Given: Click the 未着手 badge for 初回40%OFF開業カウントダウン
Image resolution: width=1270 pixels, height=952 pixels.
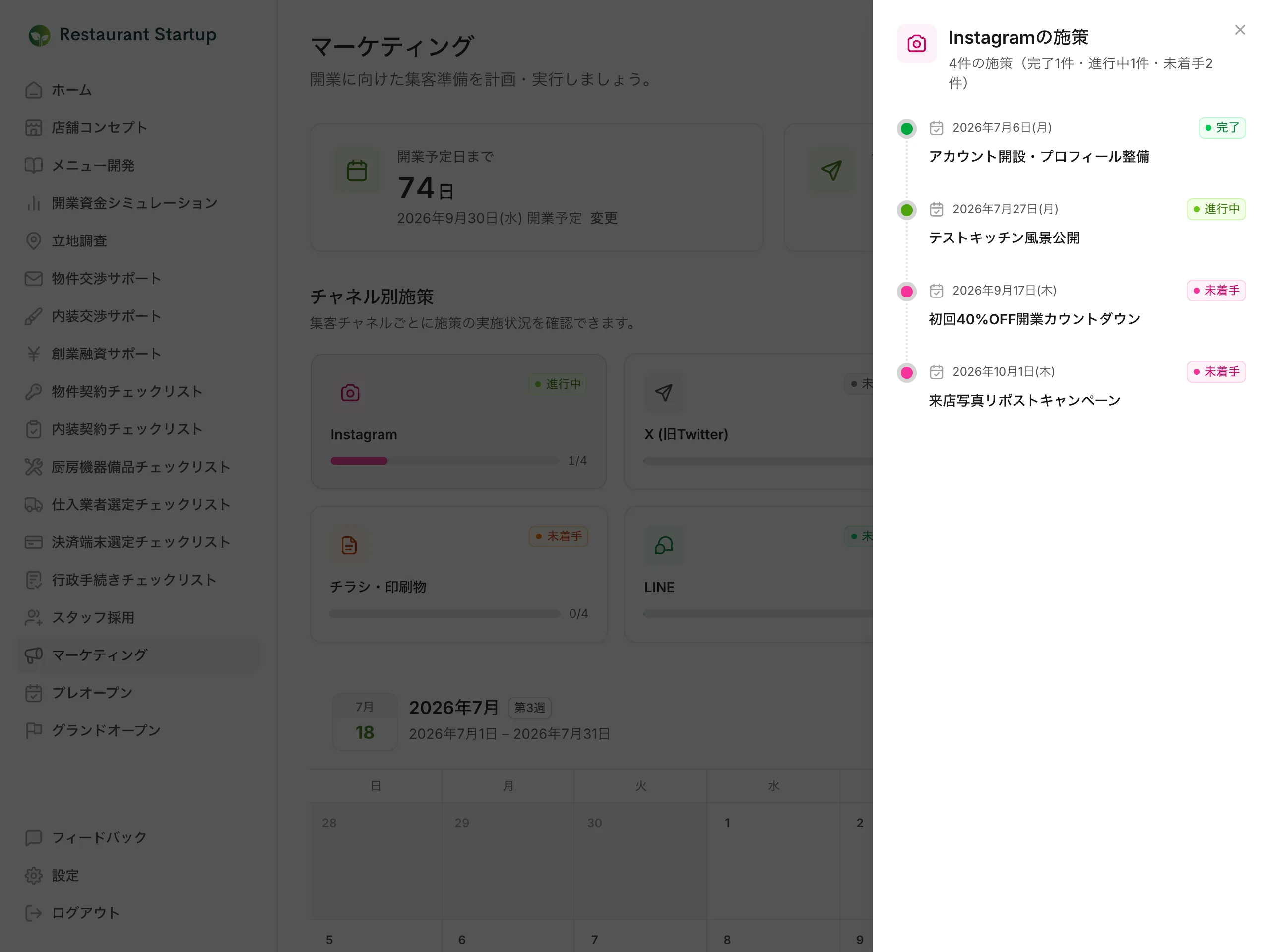Looking at the screenshot, I should [x=1216, y=291].
